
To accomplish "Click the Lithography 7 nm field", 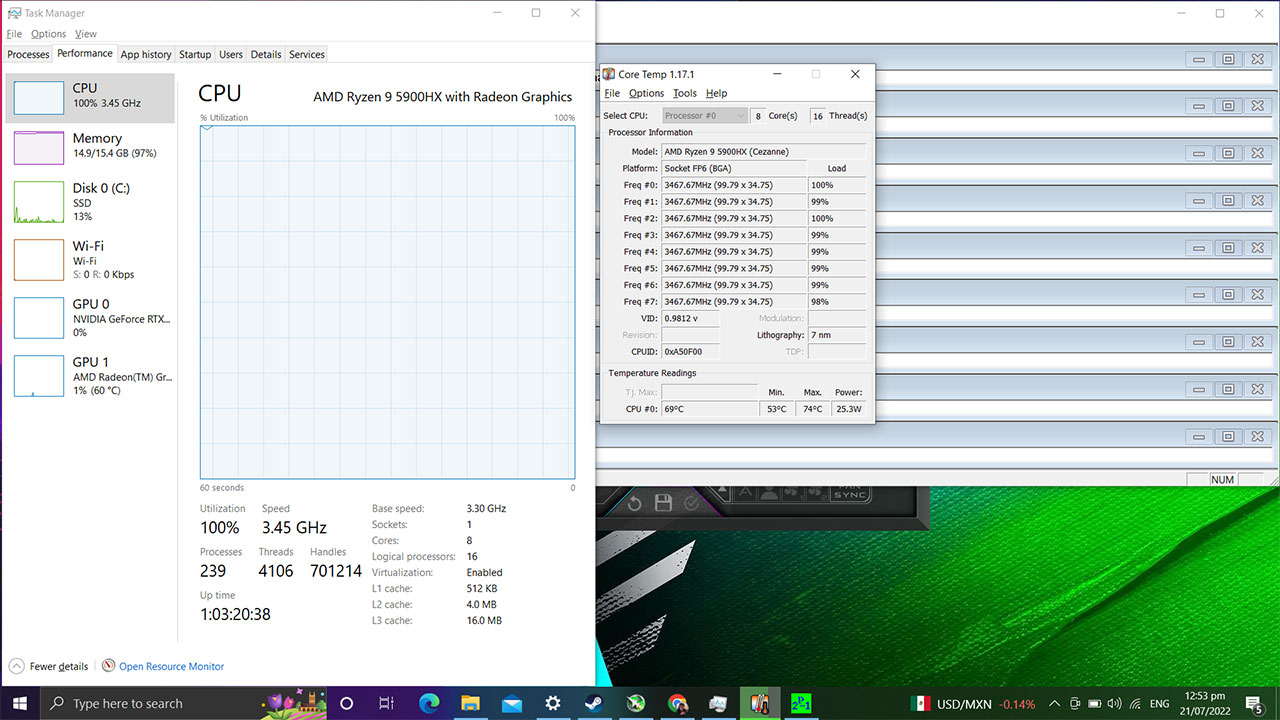I will 837,335.
